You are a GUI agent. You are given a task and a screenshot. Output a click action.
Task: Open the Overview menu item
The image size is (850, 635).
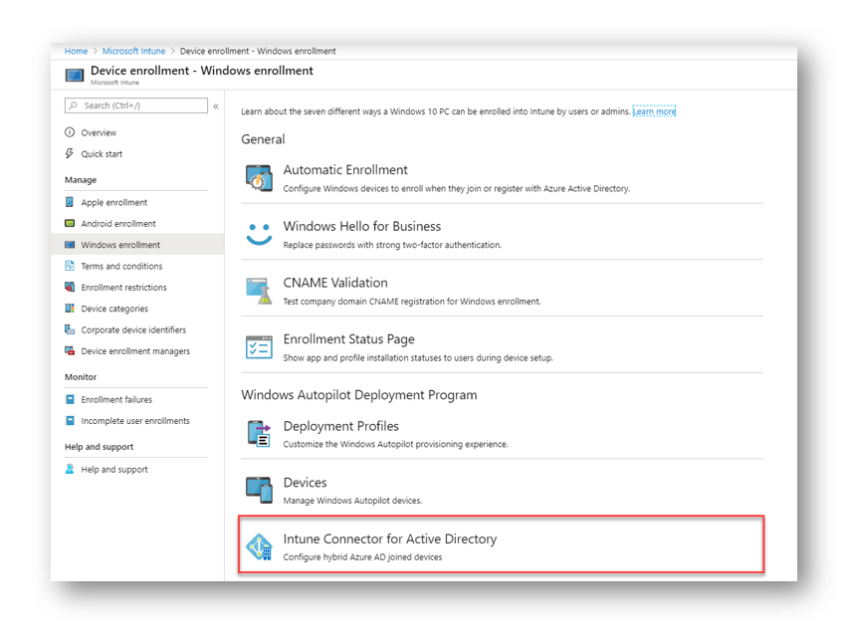click(x=99, y=133)
